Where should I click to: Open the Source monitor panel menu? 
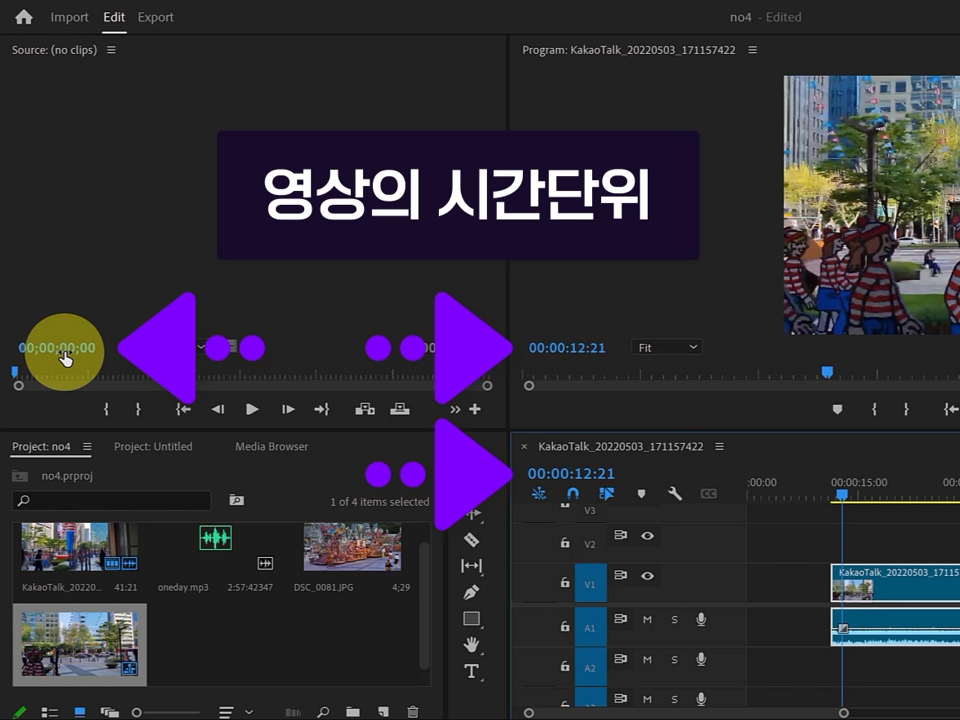coord(111,50)
